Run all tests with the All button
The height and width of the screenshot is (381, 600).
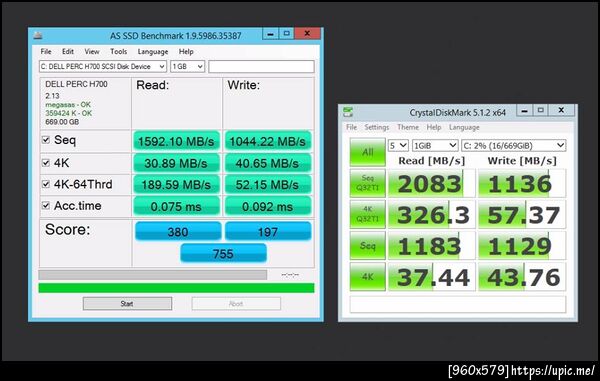point(367,152)
